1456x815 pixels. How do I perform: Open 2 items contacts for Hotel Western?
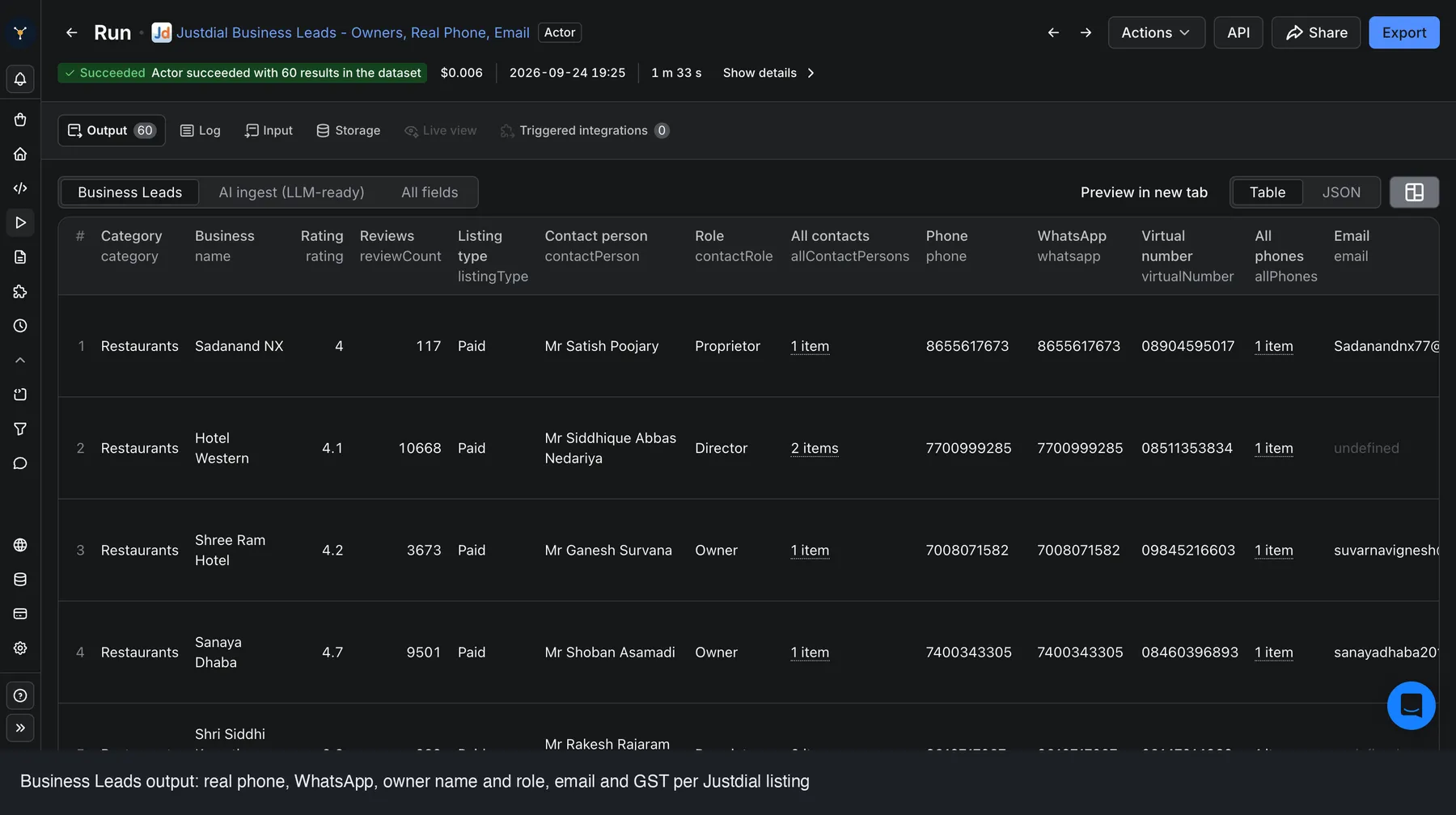[x=815, y=448]
